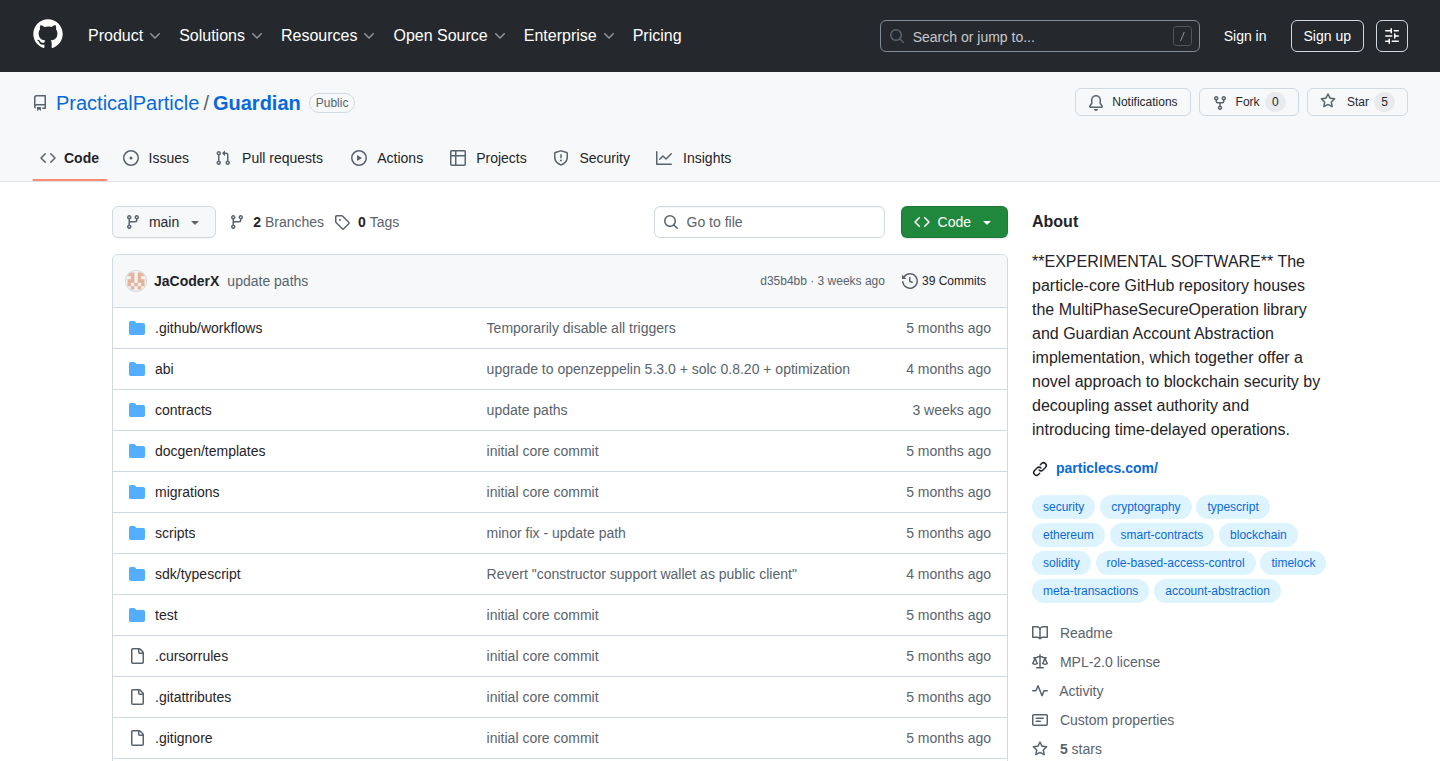Star the Guardian repository
1440x761 pixels.
[x=1357, y=102]
